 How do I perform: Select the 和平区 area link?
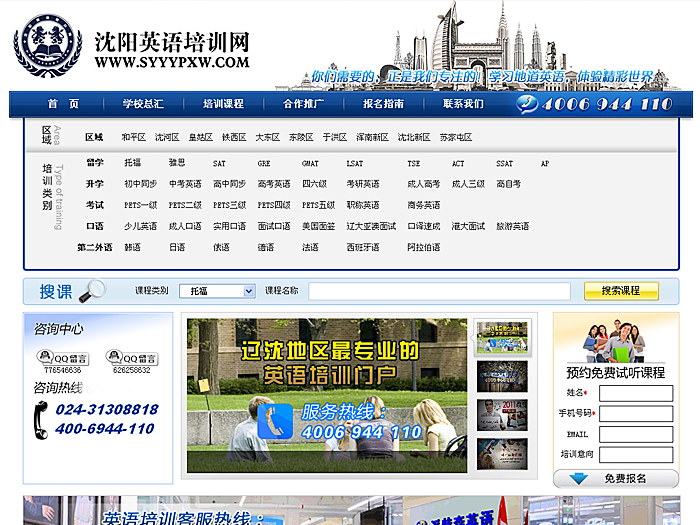pos(133,137)
